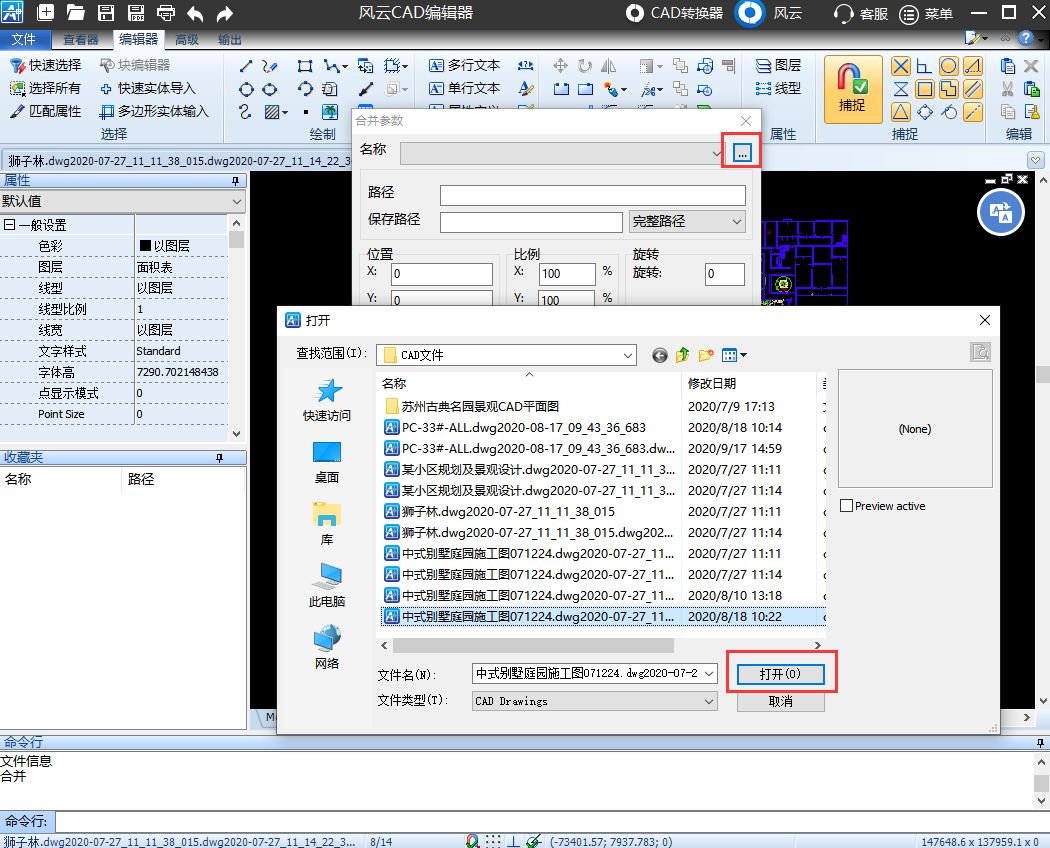Expand the document tabs list arrow

pos(1036,160)
